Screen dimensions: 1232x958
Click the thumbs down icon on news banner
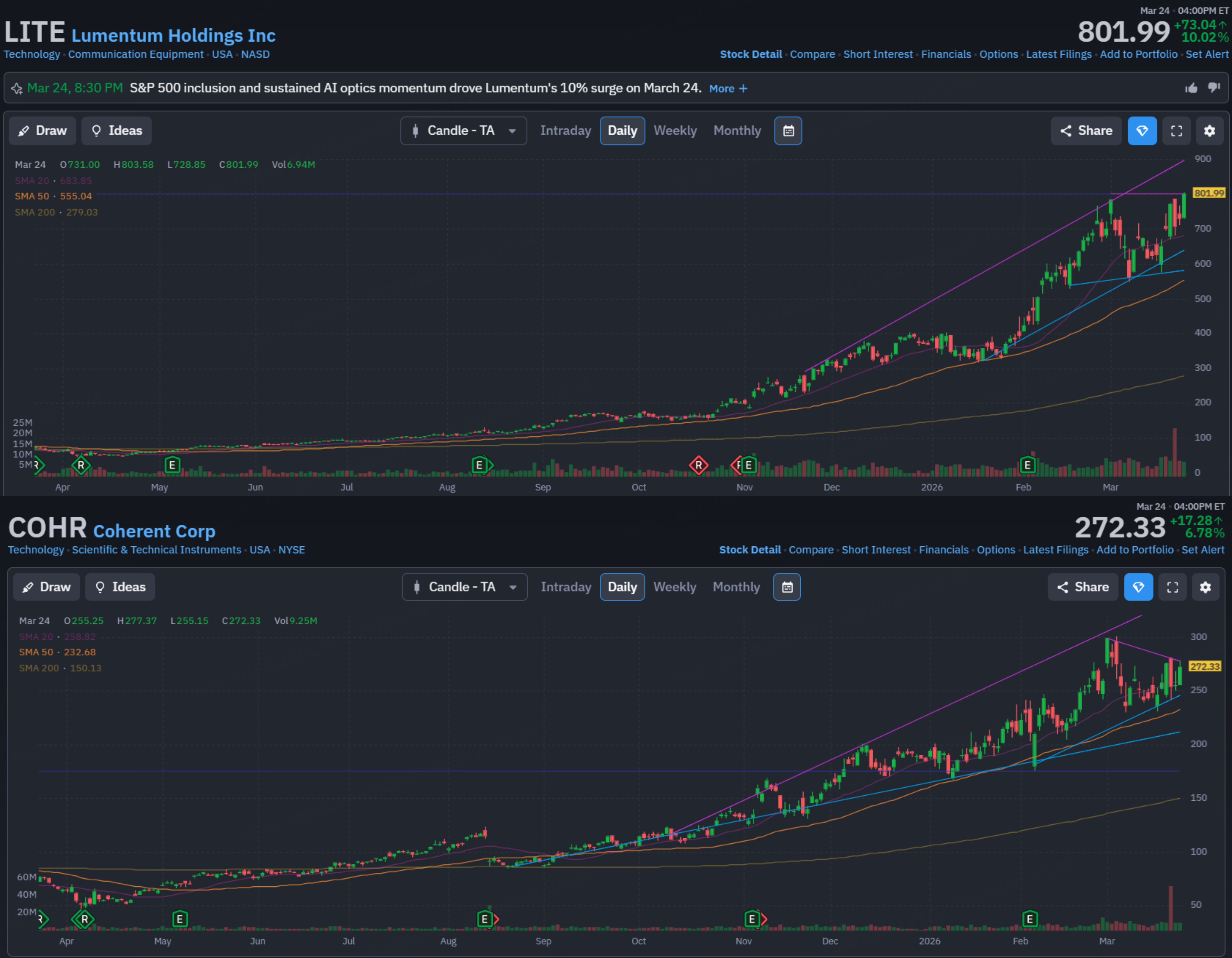tap(1214, 88)
